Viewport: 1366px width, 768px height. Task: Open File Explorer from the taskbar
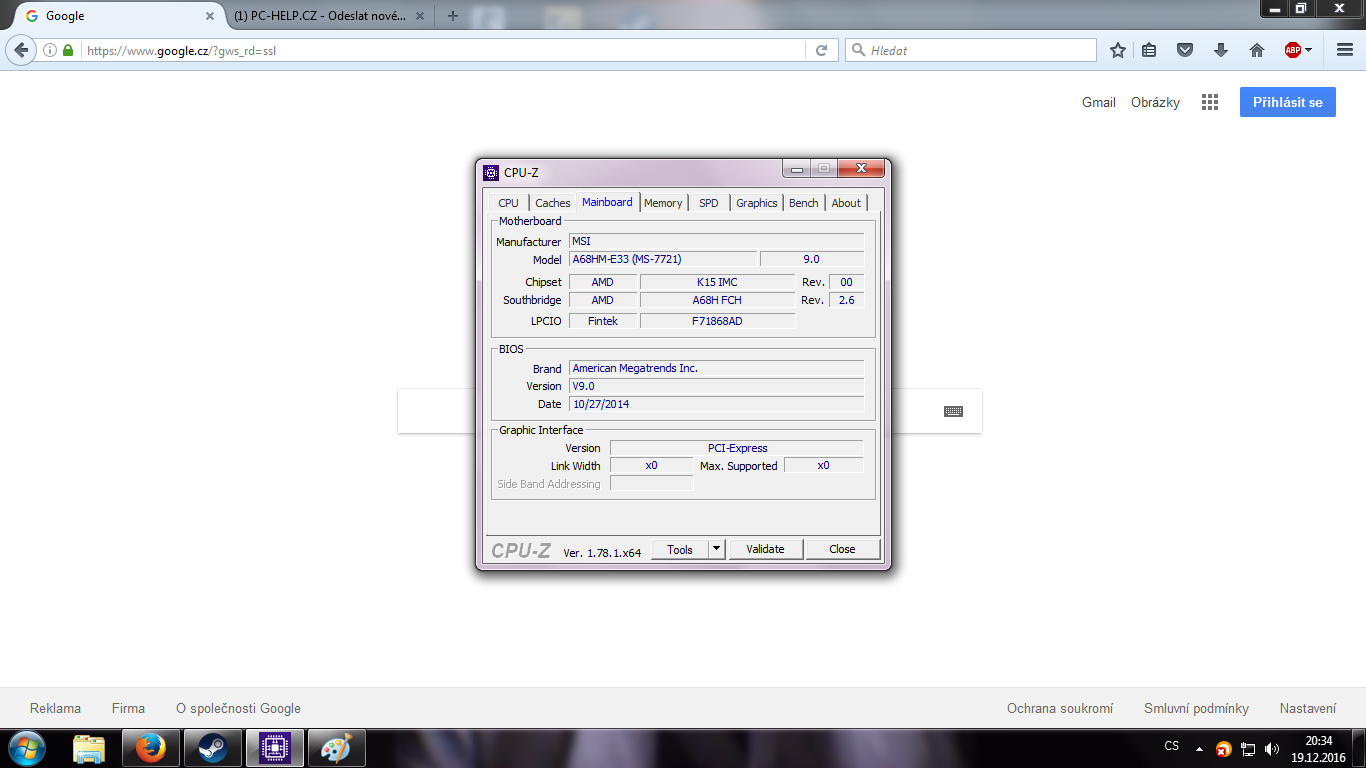[x=89, y=748]
